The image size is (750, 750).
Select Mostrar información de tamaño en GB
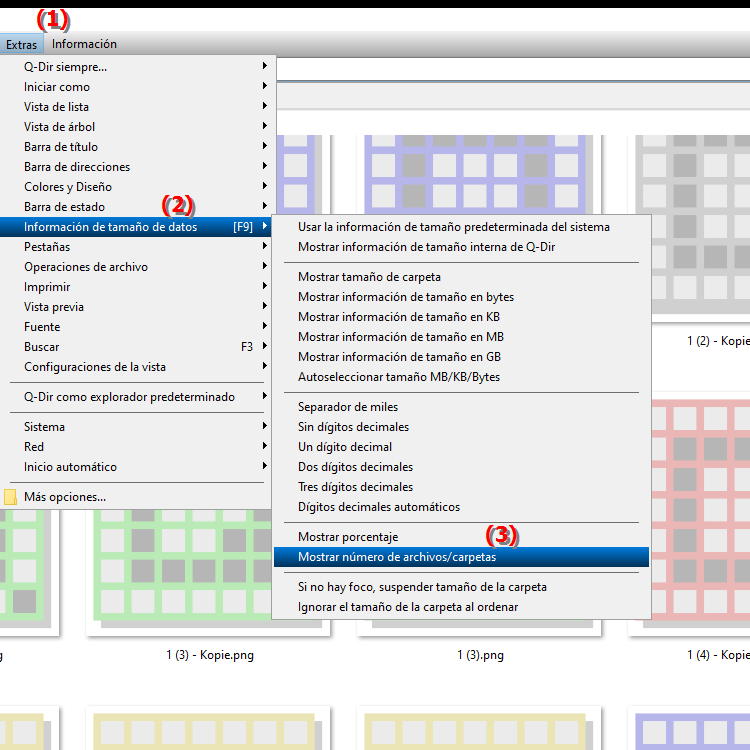click(461, 357)
